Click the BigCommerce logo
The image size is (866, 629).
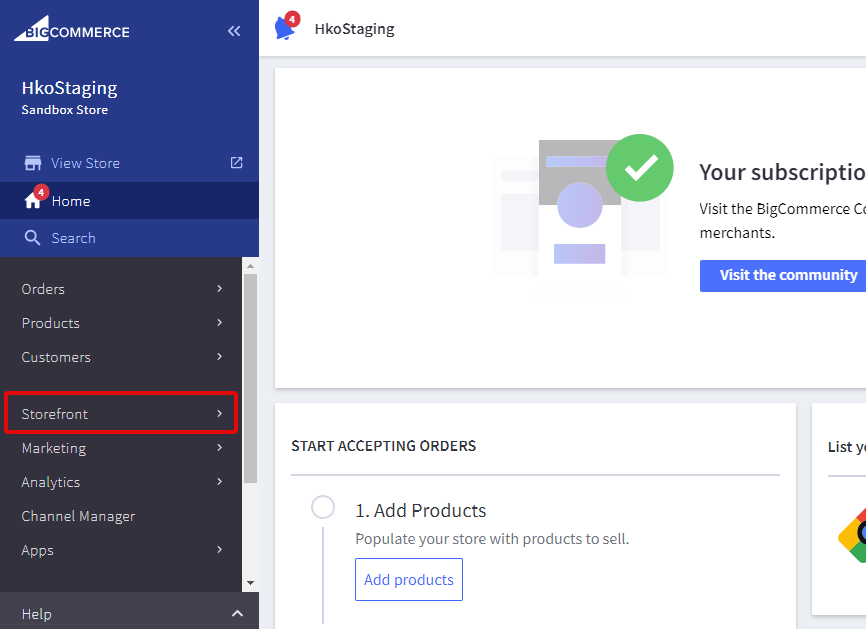coord(72,29)
